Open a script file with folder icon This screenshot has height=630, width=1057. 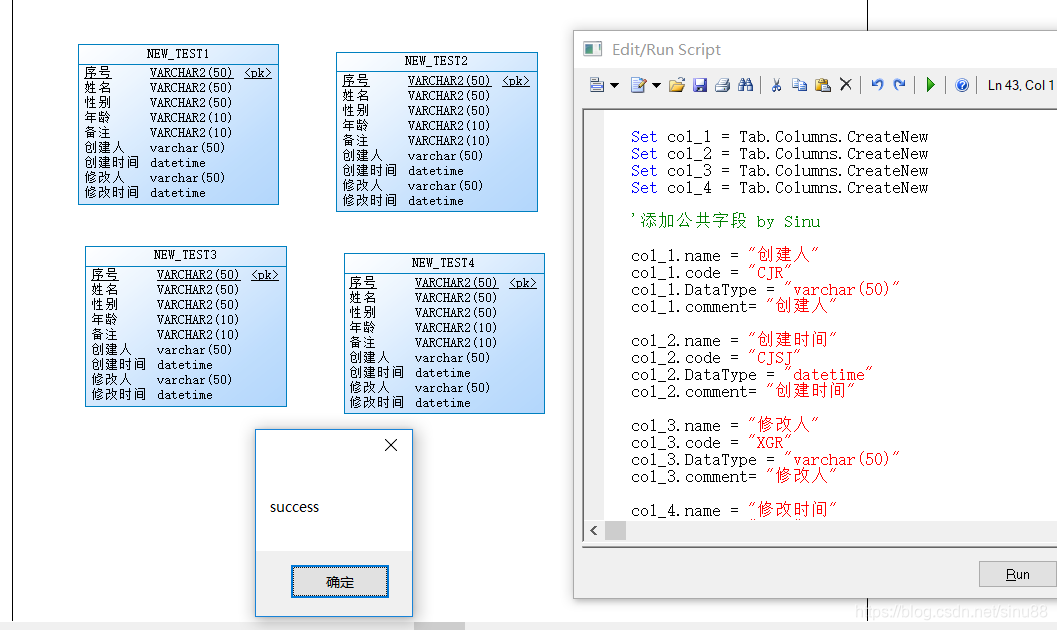(x=677, y=85)
